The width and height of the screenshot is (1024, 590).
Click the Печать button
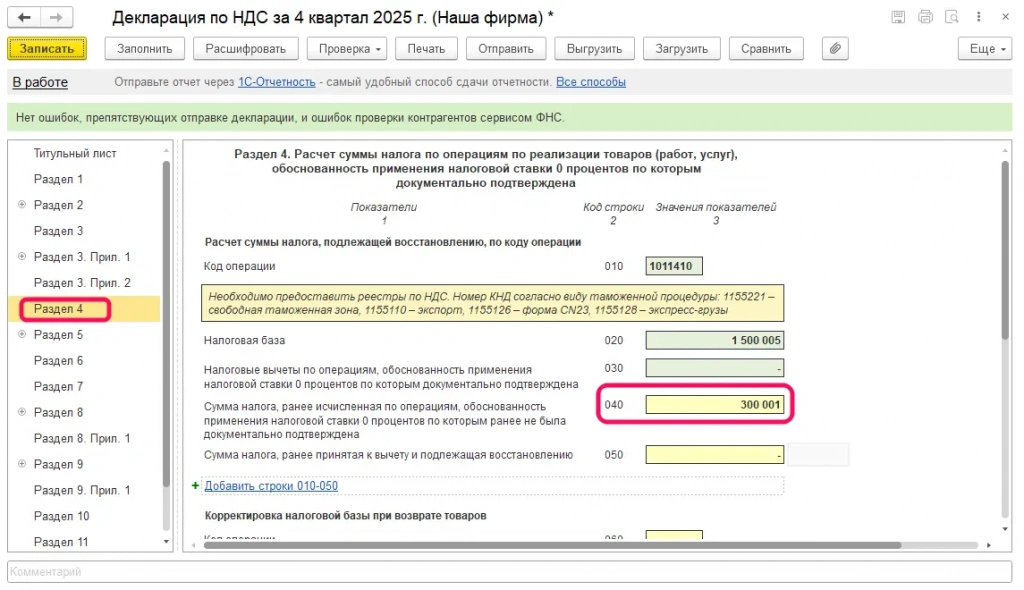coord(426,48)
